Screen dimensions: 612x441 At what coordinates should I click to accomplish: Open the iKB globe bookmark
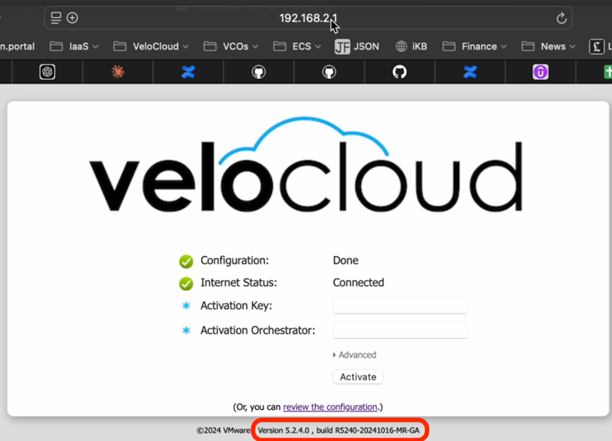(x=412, y=46)
